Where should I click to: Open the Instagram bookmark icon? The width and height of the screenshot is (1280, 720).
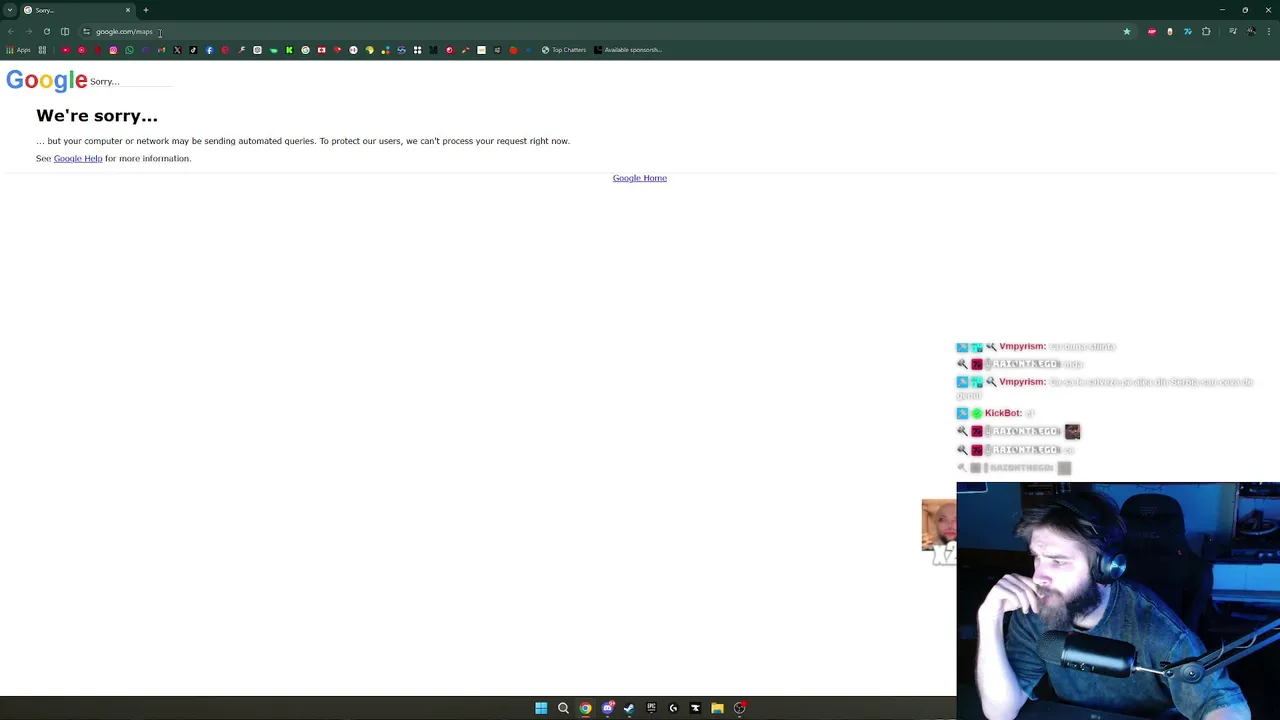[x=113, y=50]
